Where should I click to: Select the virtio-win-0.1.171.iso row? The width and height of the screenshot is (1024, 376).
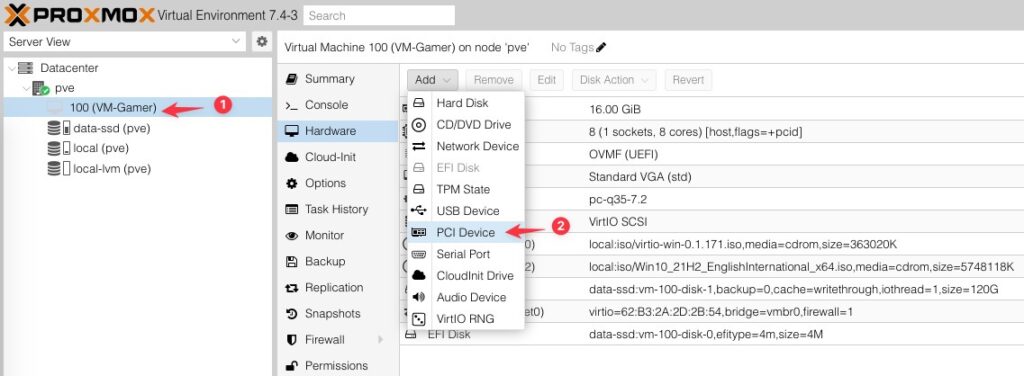coord(712,244)
